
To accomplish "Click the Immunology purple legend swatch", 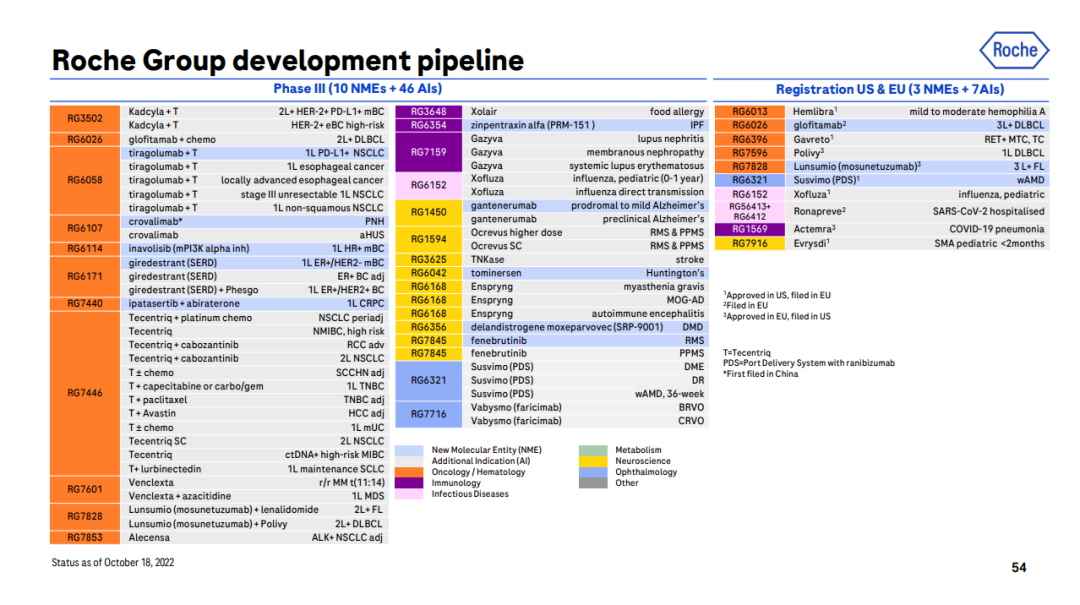I will click(x=408, y=483).
